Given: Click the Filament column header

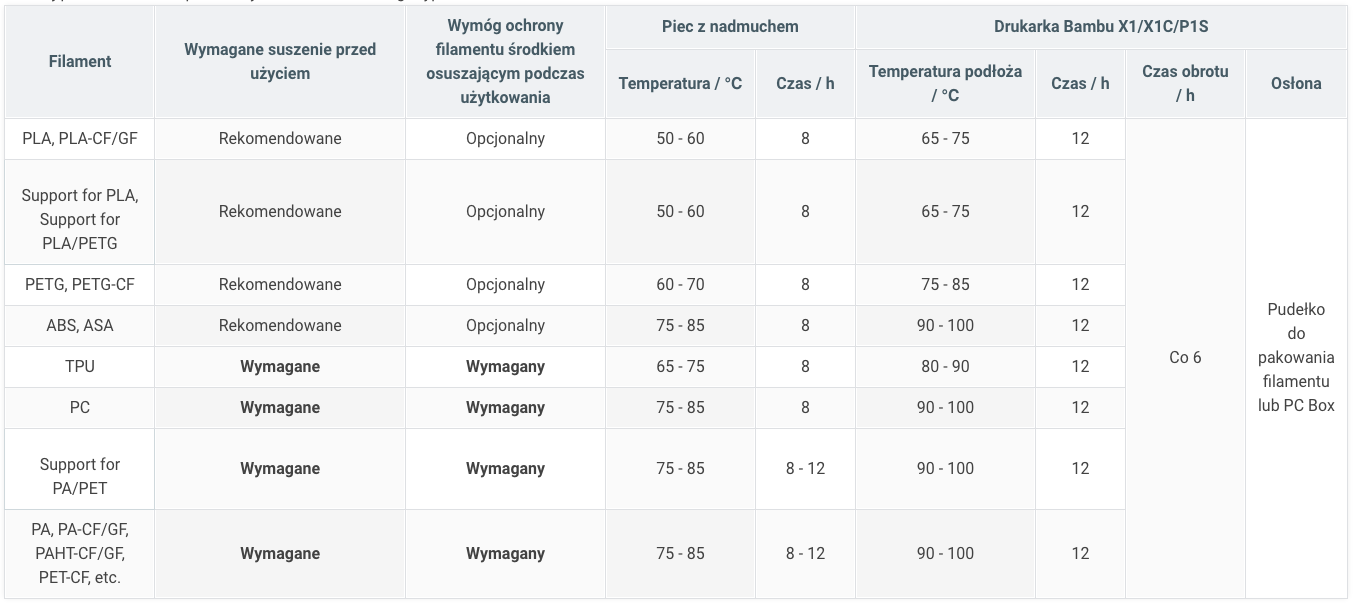Looking at the screenshot, I should [80, 61].
